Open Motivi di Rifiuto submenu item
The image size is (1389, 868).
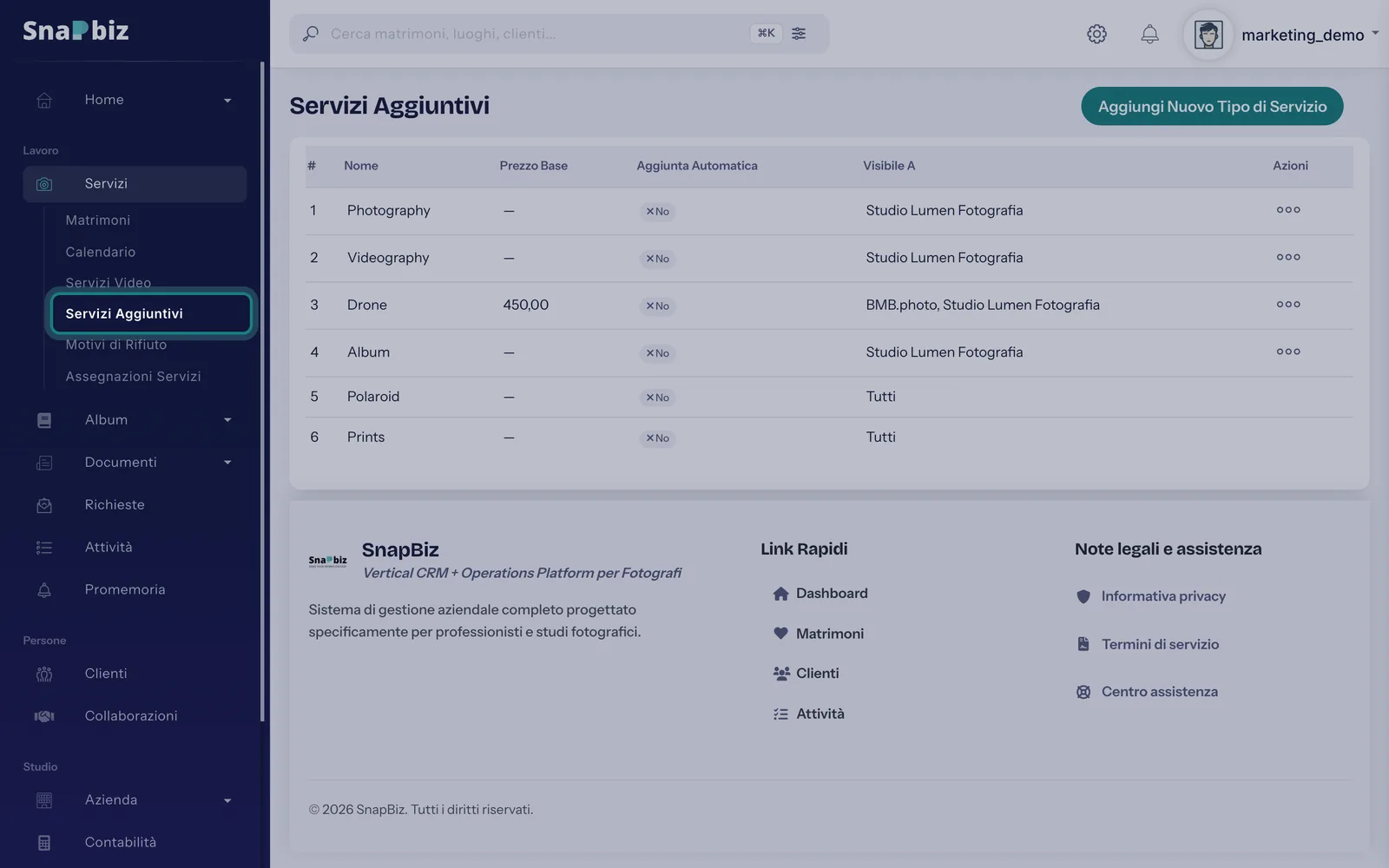(116, 345)
